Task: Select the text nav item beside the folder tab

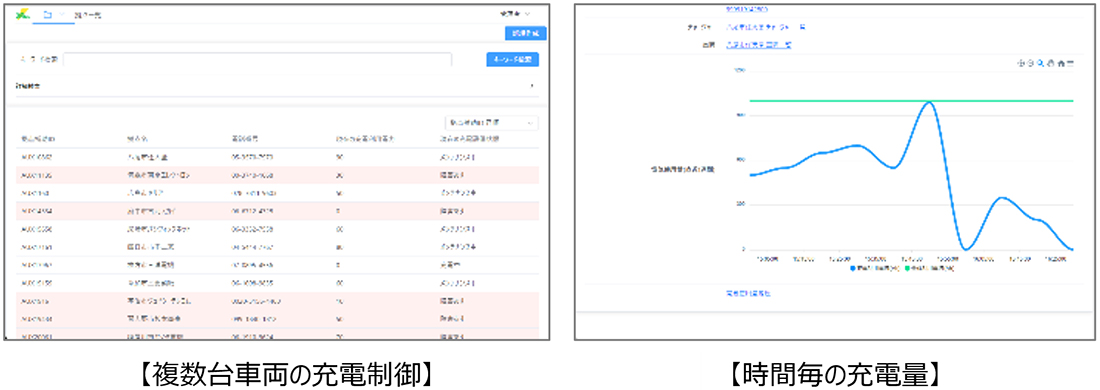Action: (87, 15)
